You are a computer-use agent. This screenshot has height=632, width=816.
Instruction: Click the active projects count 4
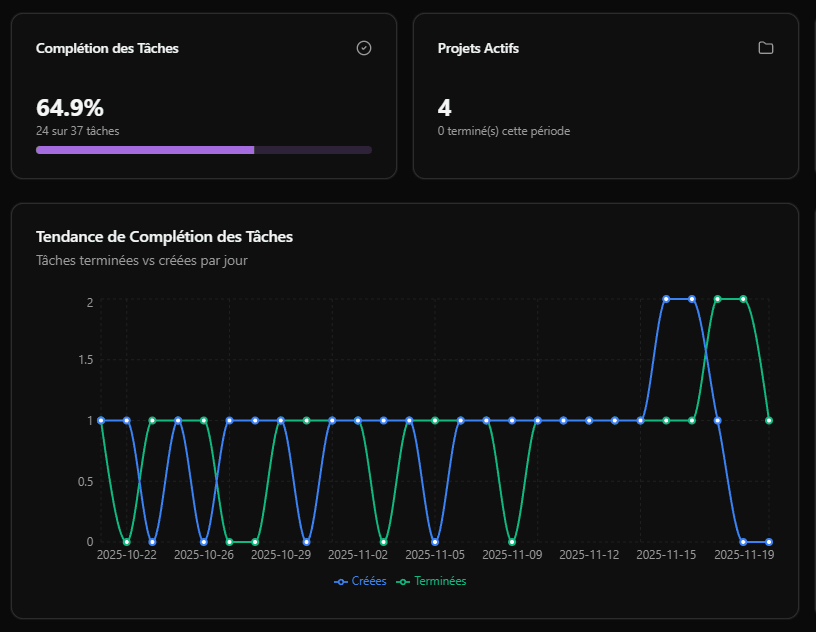[x=445, y=108]
